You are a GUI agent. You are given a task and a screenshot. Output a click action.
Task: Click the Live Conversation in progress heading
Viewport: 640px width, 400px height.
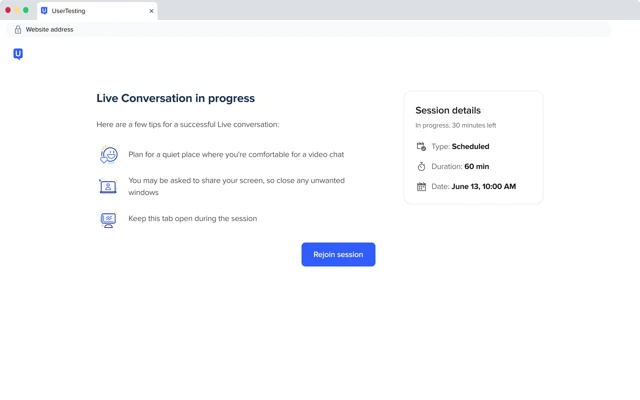(x=176, y=98)
